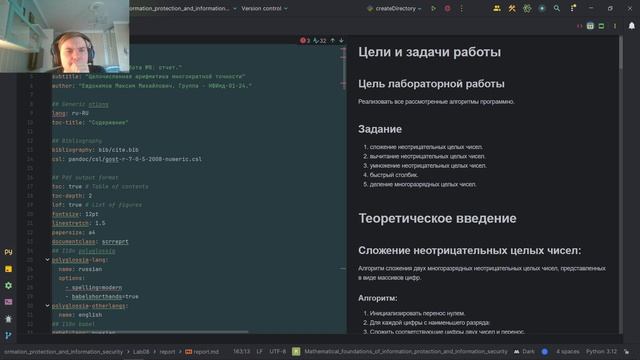The width and height of the screenshot is (640, 360).
Task: Click the 'быстрый столбик' list item
Action: [393, 175]
